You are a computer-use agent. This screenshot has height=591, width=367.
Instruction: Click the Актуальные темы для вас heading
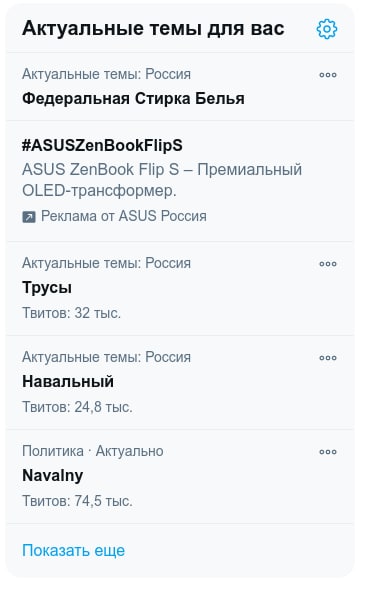(x=153, y=29)
